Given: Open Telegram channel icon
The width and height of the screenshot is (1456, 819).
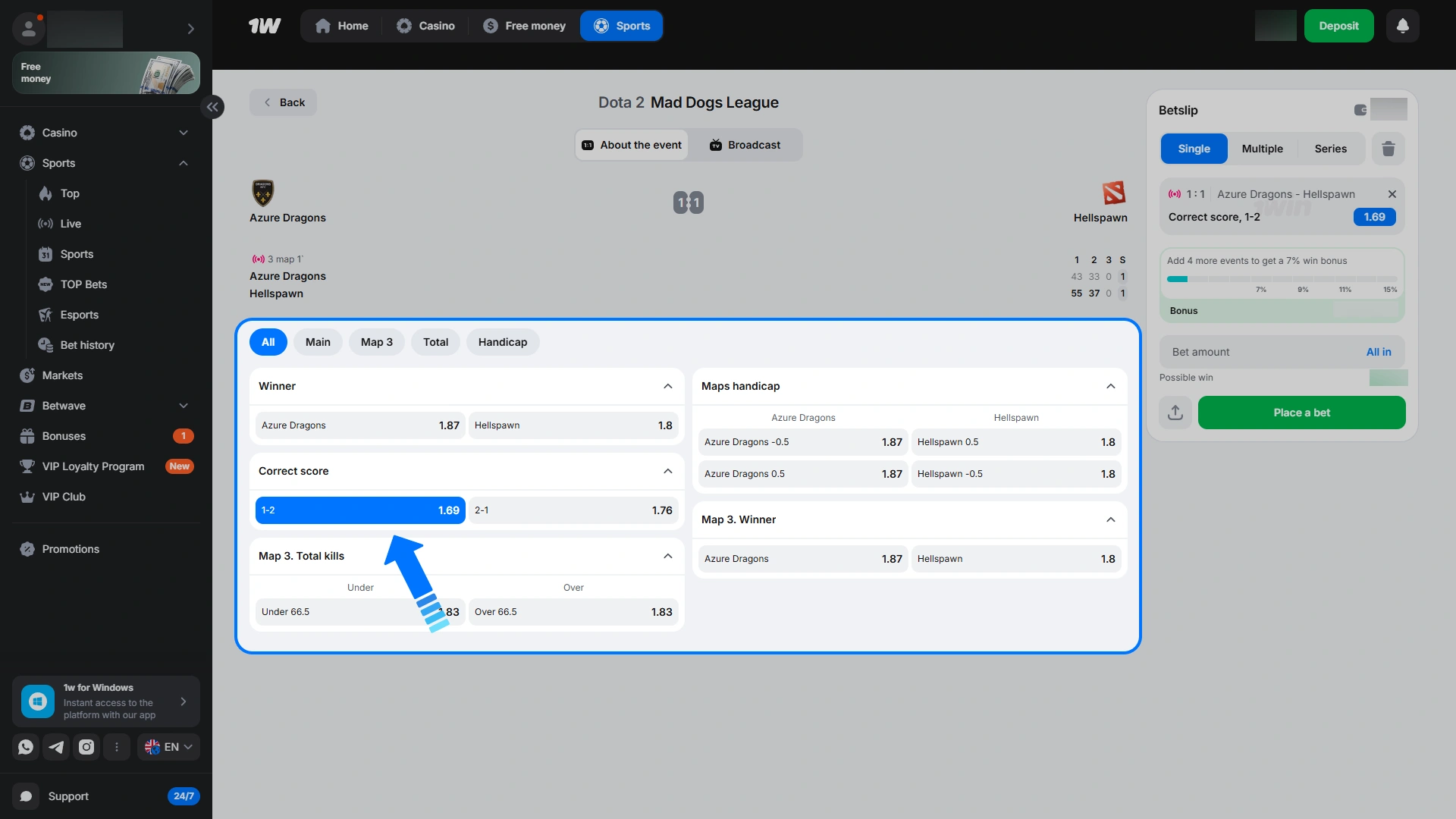Looking at the screenshot, I should point(56,747).
